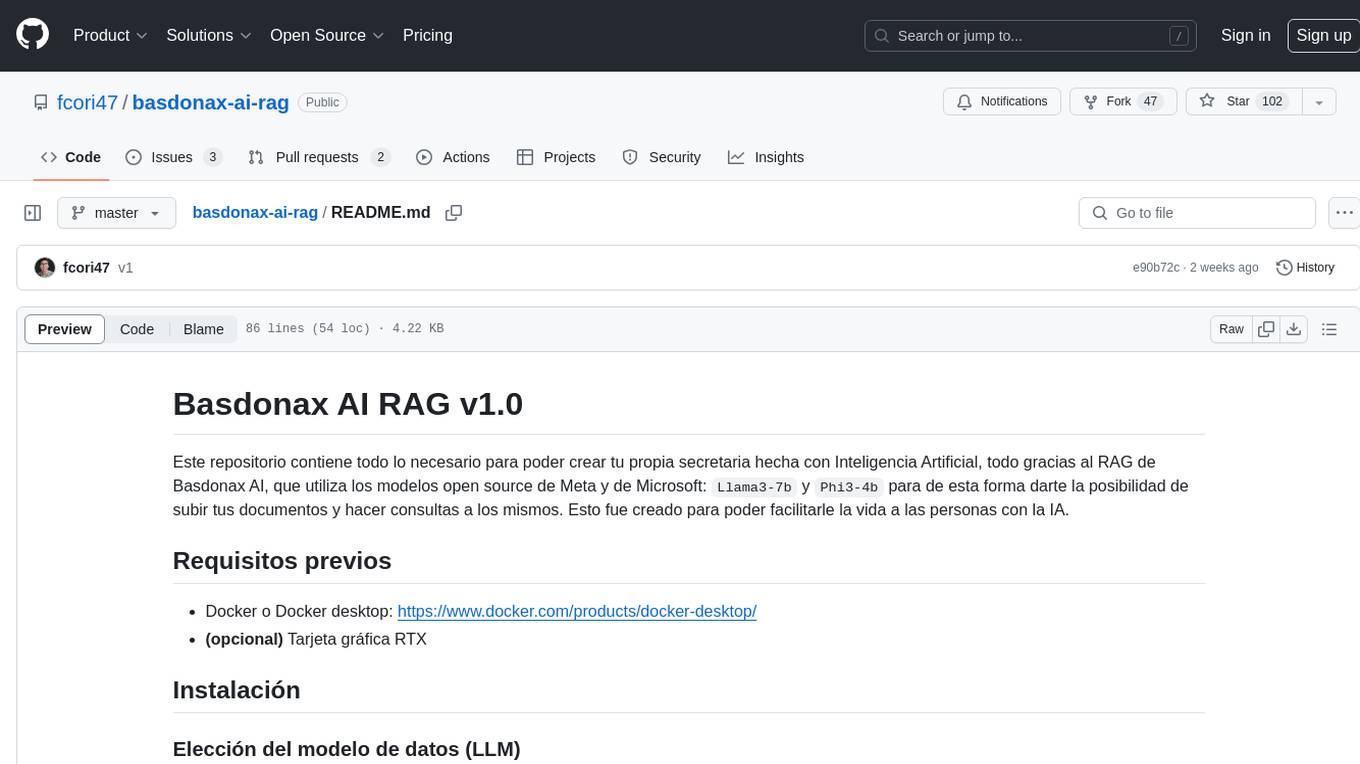
Task: View the file History
Action: click(1305, 268)
